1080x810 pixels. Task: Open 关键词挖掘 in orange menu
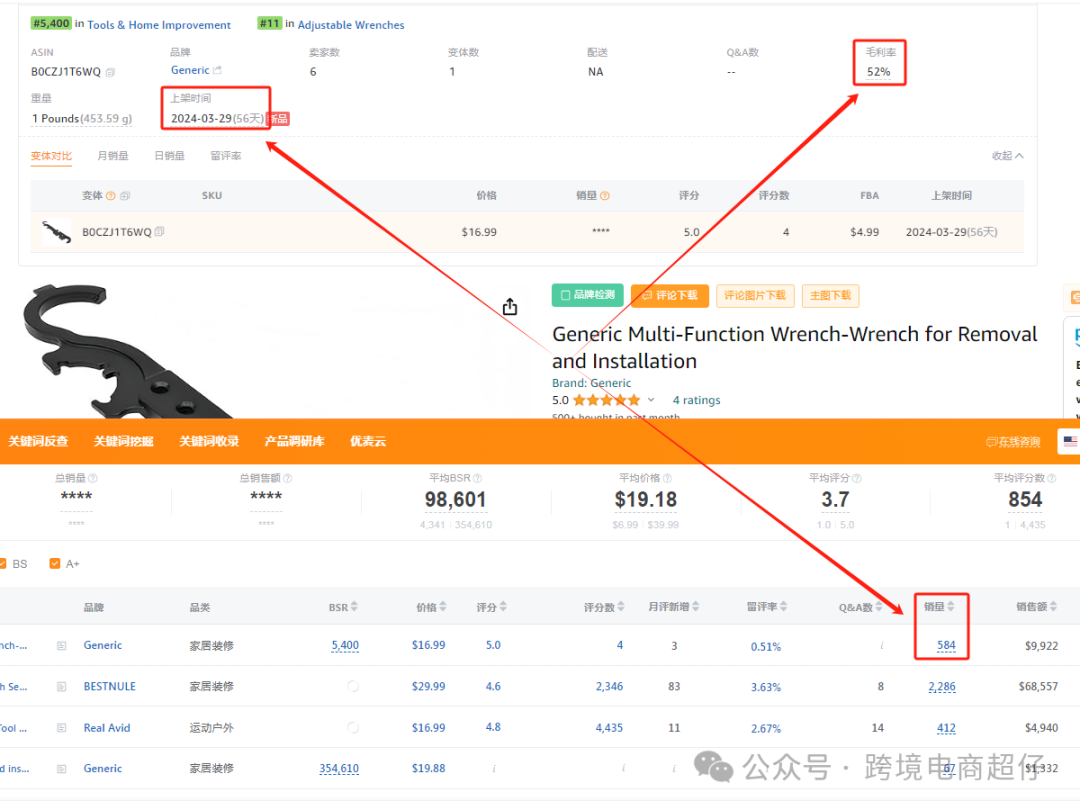[123, 442]
